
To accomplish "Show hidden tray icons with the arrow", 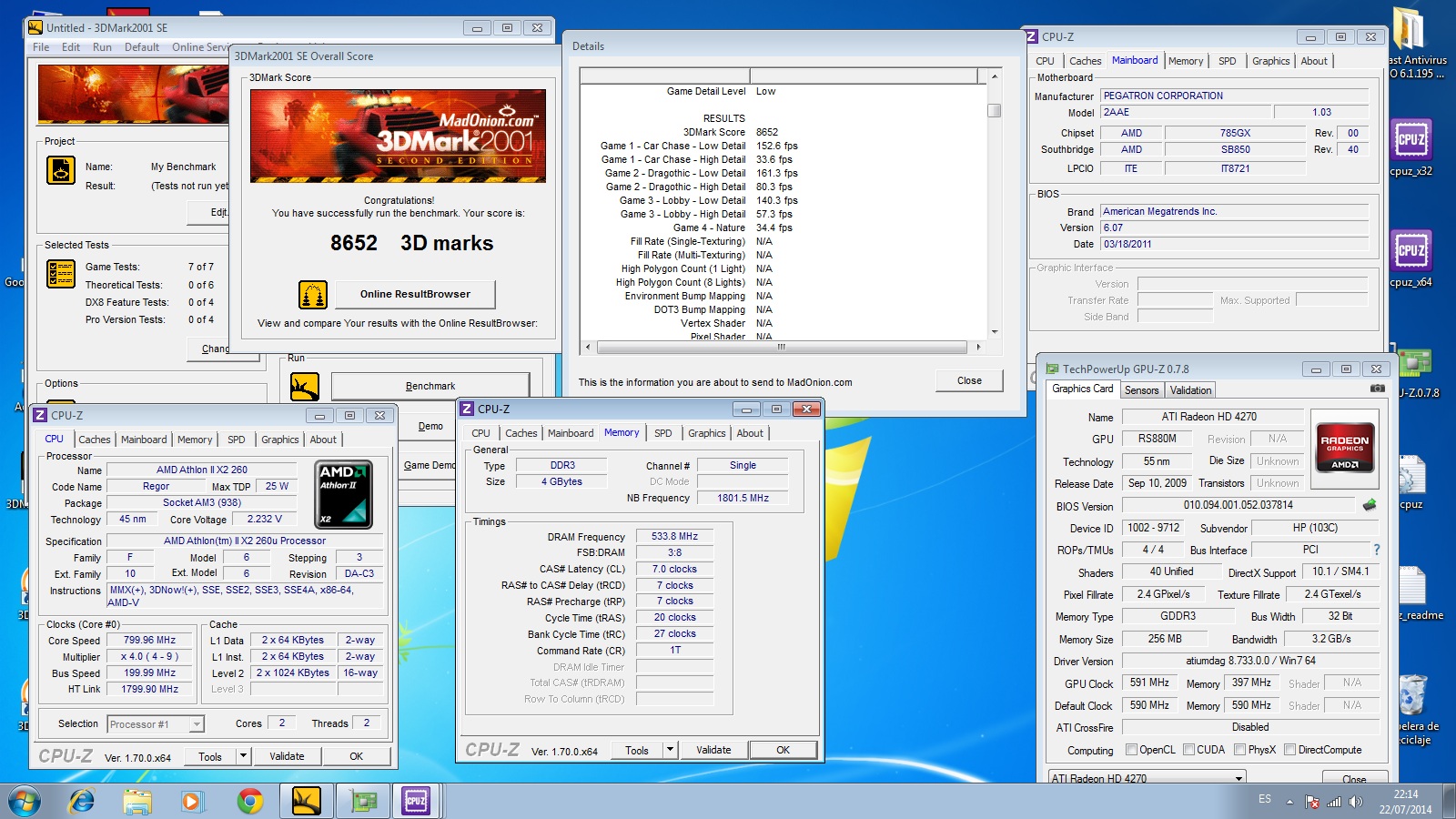I will 1289,802.
